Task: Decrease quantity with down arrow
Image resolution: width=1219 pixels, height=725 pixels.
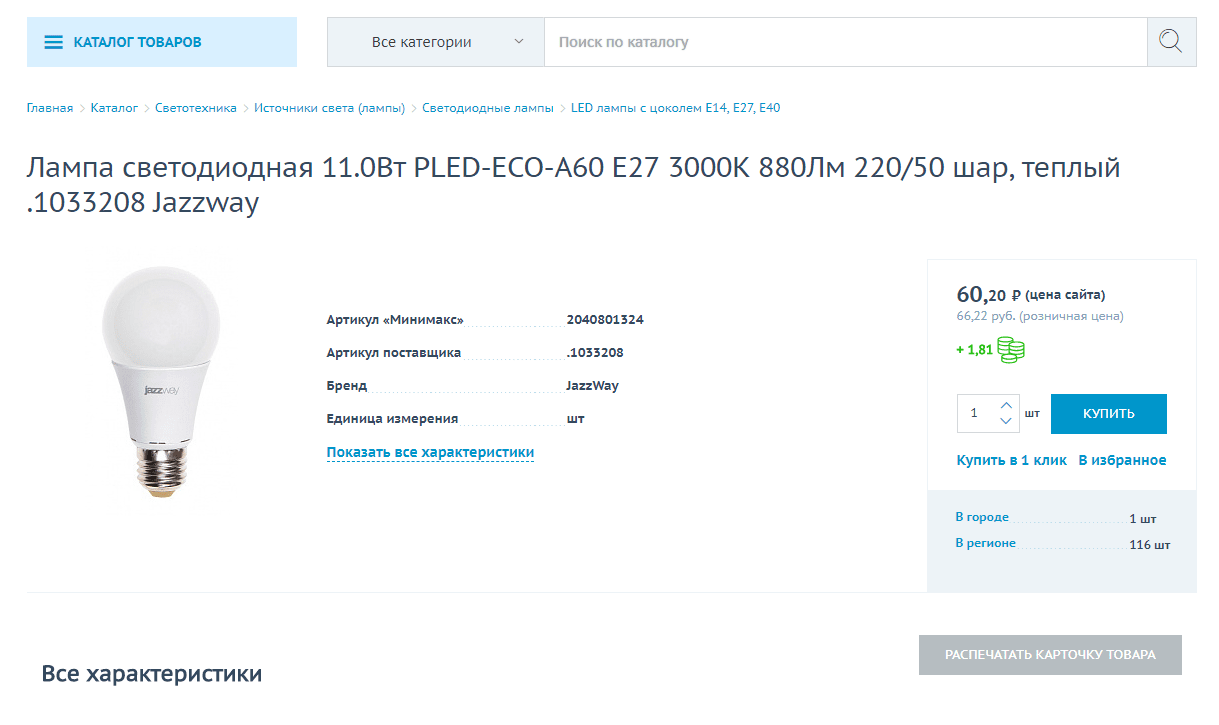Action: (1006, 422)
